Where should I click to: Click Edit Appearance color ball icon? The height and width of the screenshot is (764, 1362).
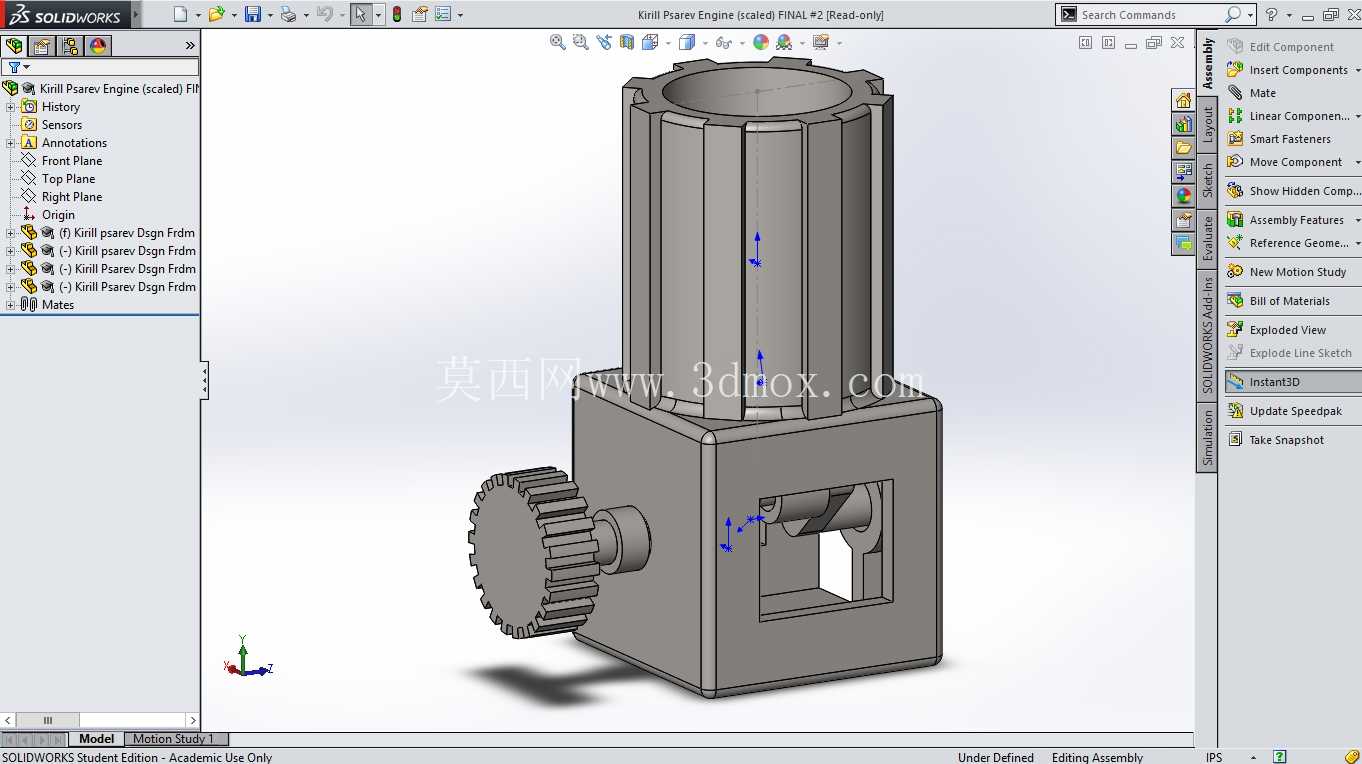[x=761, y=42]
